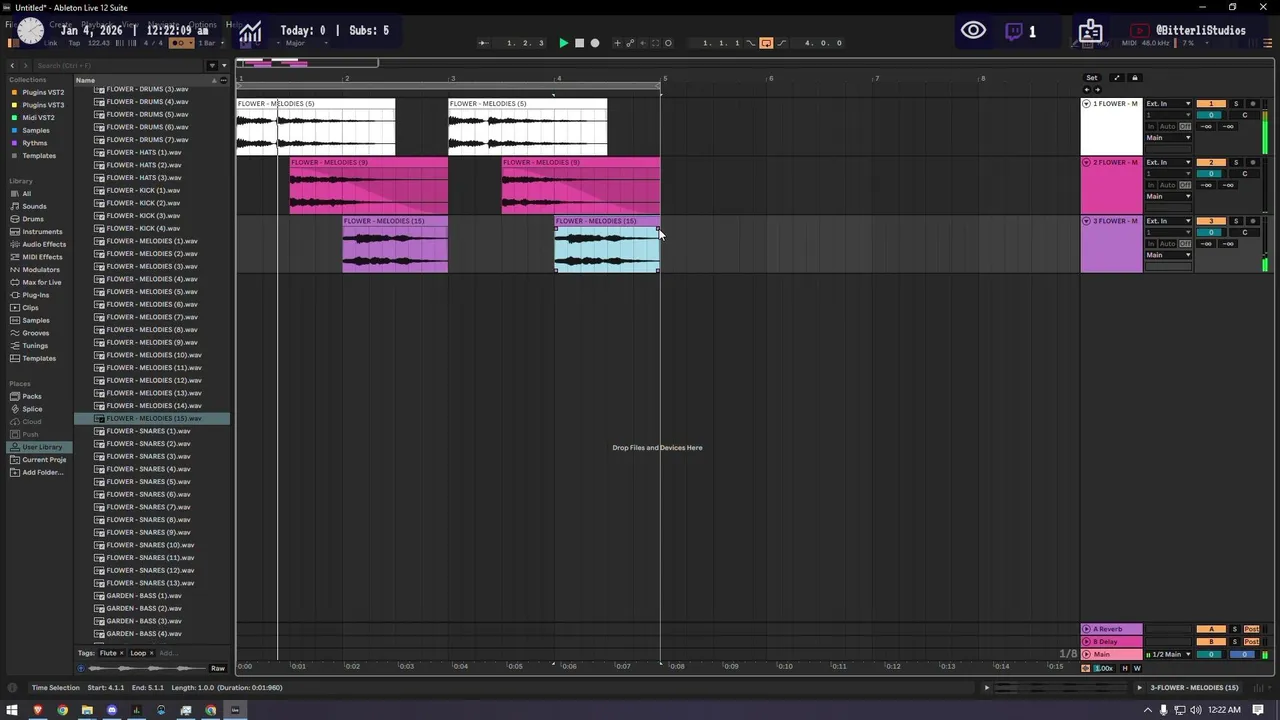Click the MIDI arrangement overdub plus icon

(x=617, y=43)
